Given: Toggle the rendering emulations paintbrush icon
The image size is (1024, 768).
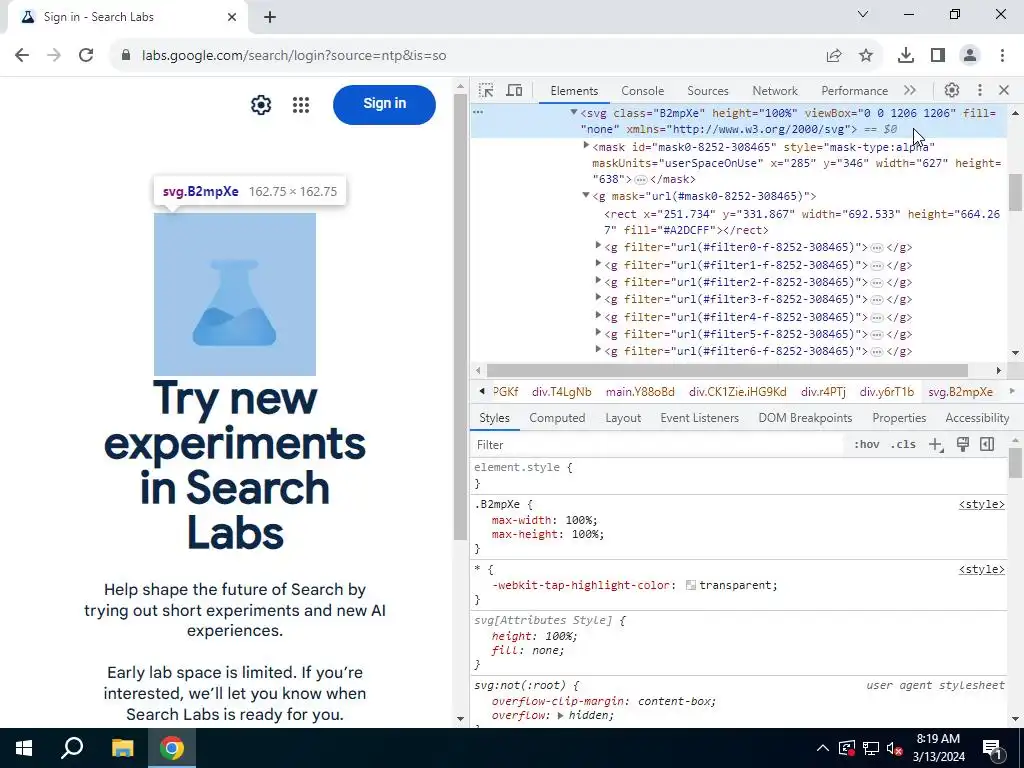Looking at the screenshot, I should click(963, 445).
